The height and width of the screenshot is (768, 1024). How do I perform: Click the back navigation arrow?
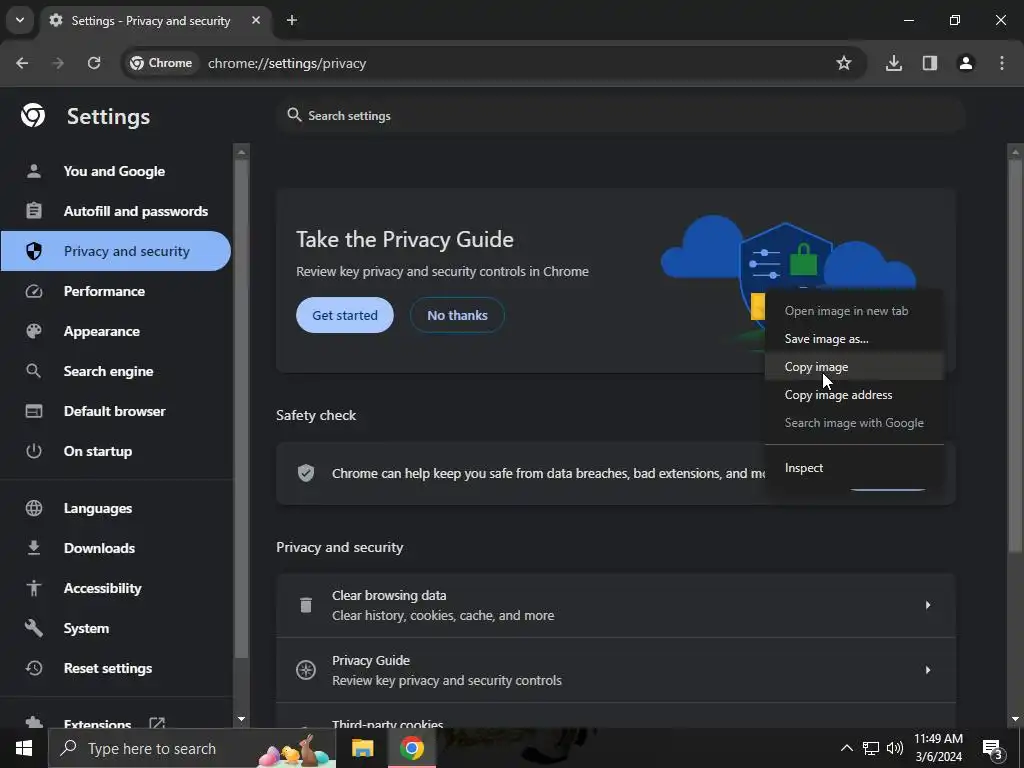(x=22, y=63)
